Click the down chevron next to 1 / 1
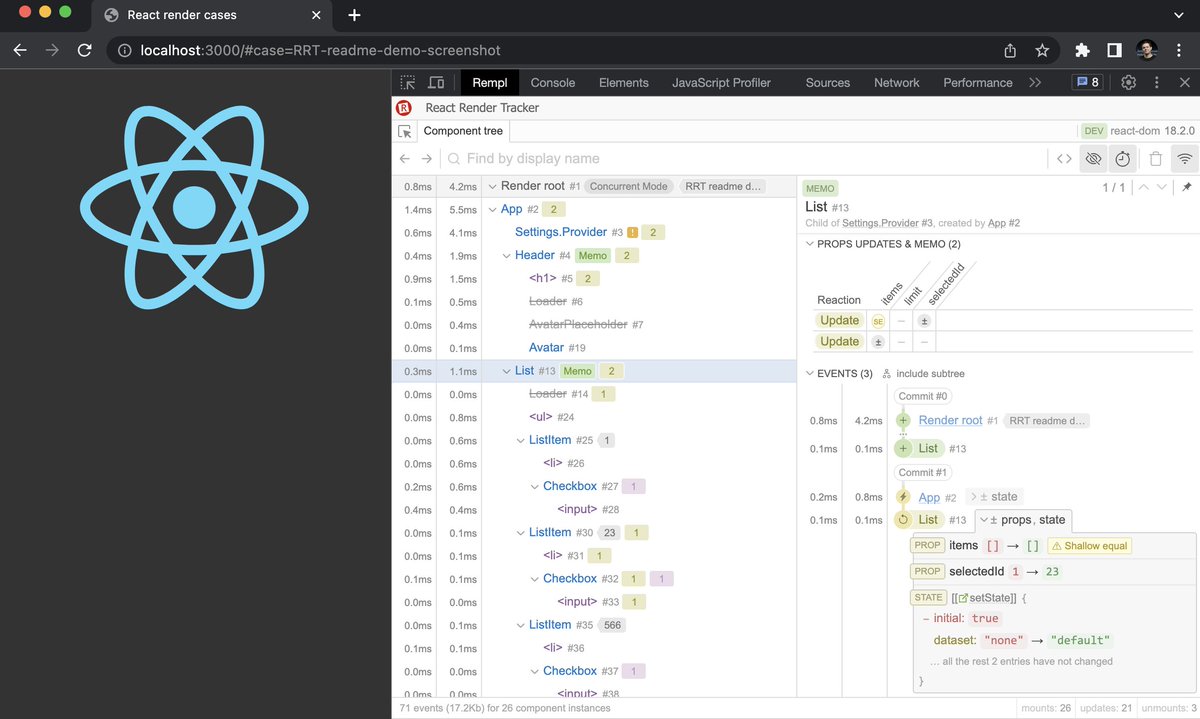This screenshot has width=1200, height=719. click(x=1161, y=187)
